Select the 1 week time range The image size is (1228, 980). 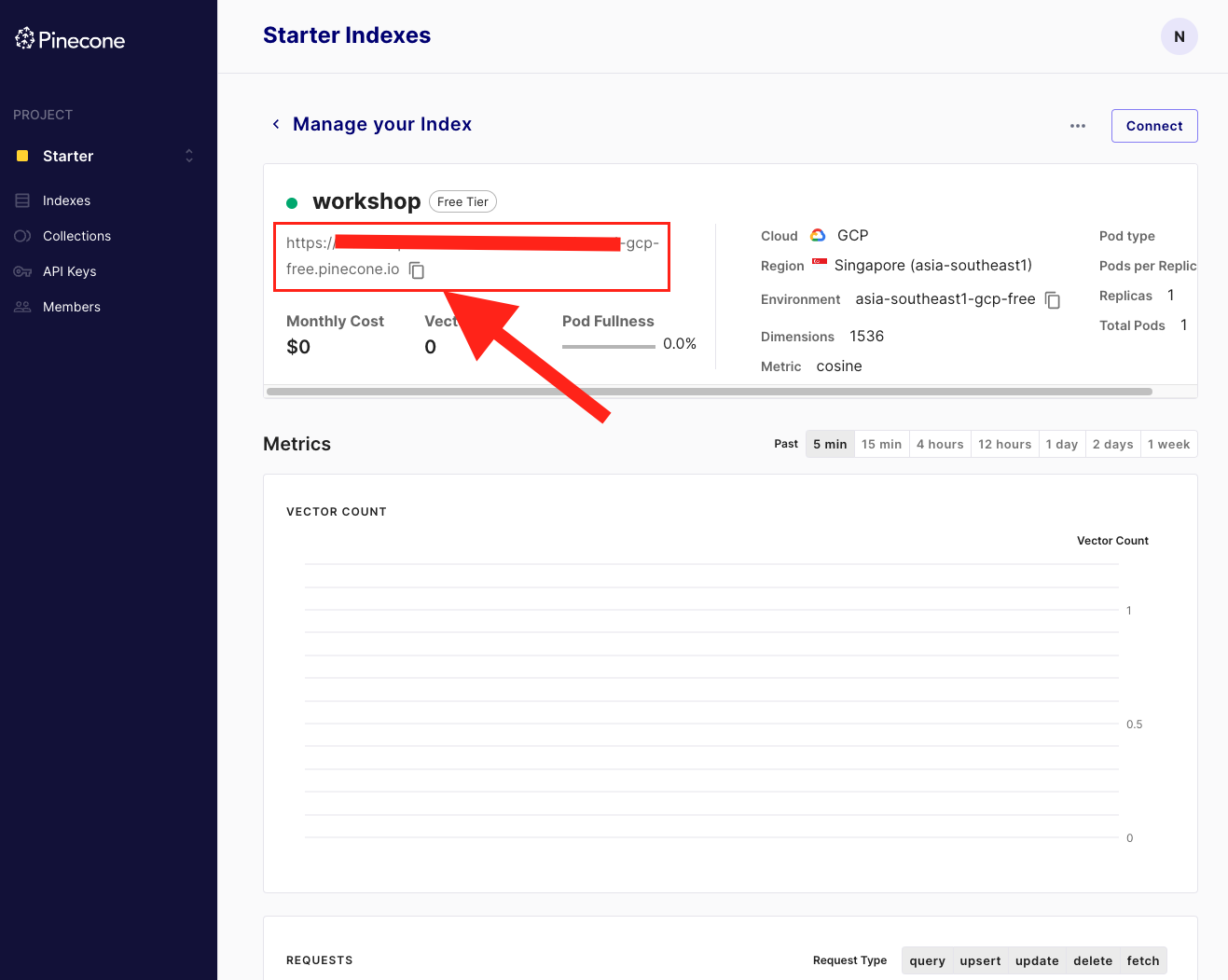(x=1169, y=444)
